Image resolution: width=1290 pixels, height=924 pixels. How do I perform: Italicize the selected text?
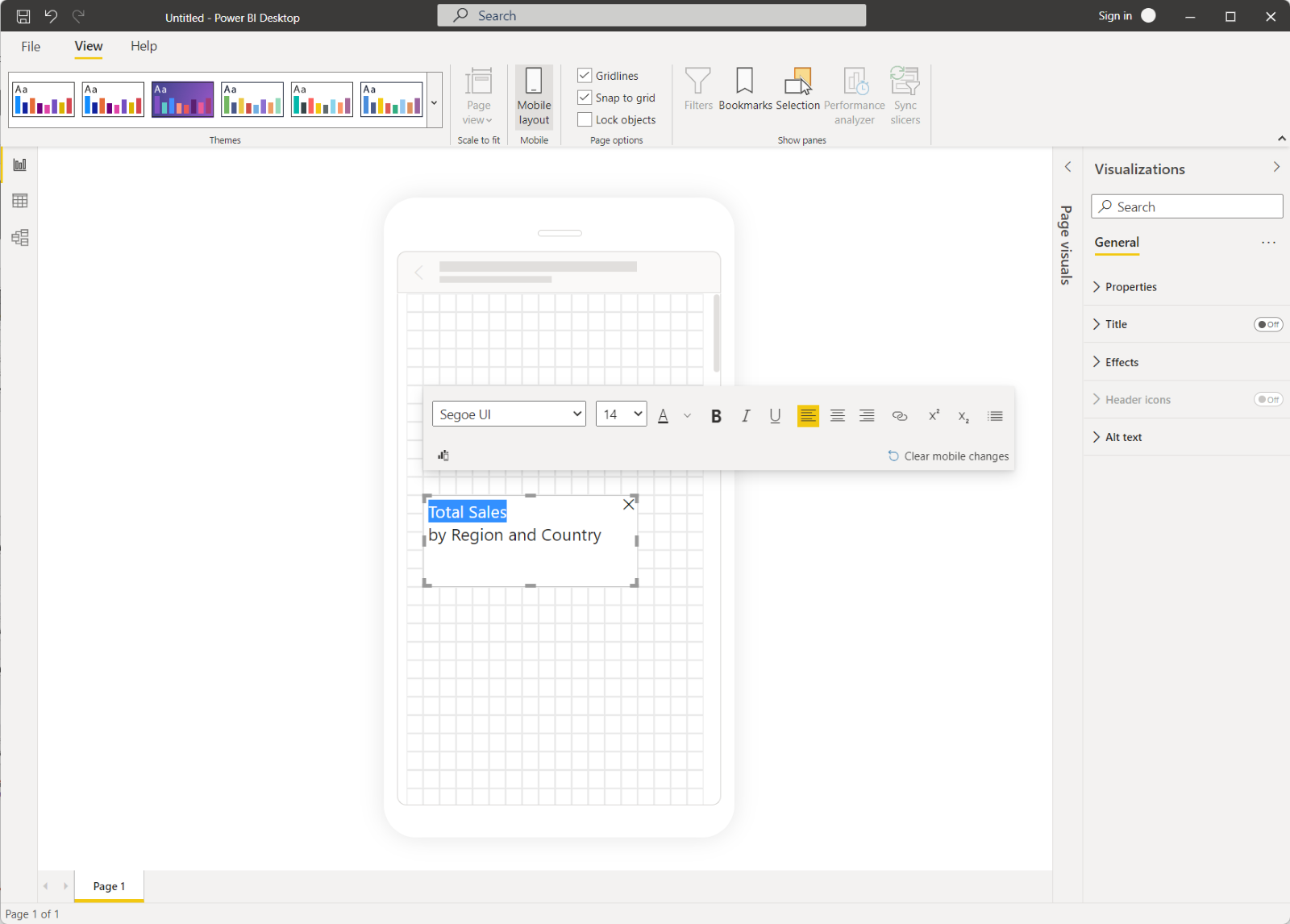point(746,416)
